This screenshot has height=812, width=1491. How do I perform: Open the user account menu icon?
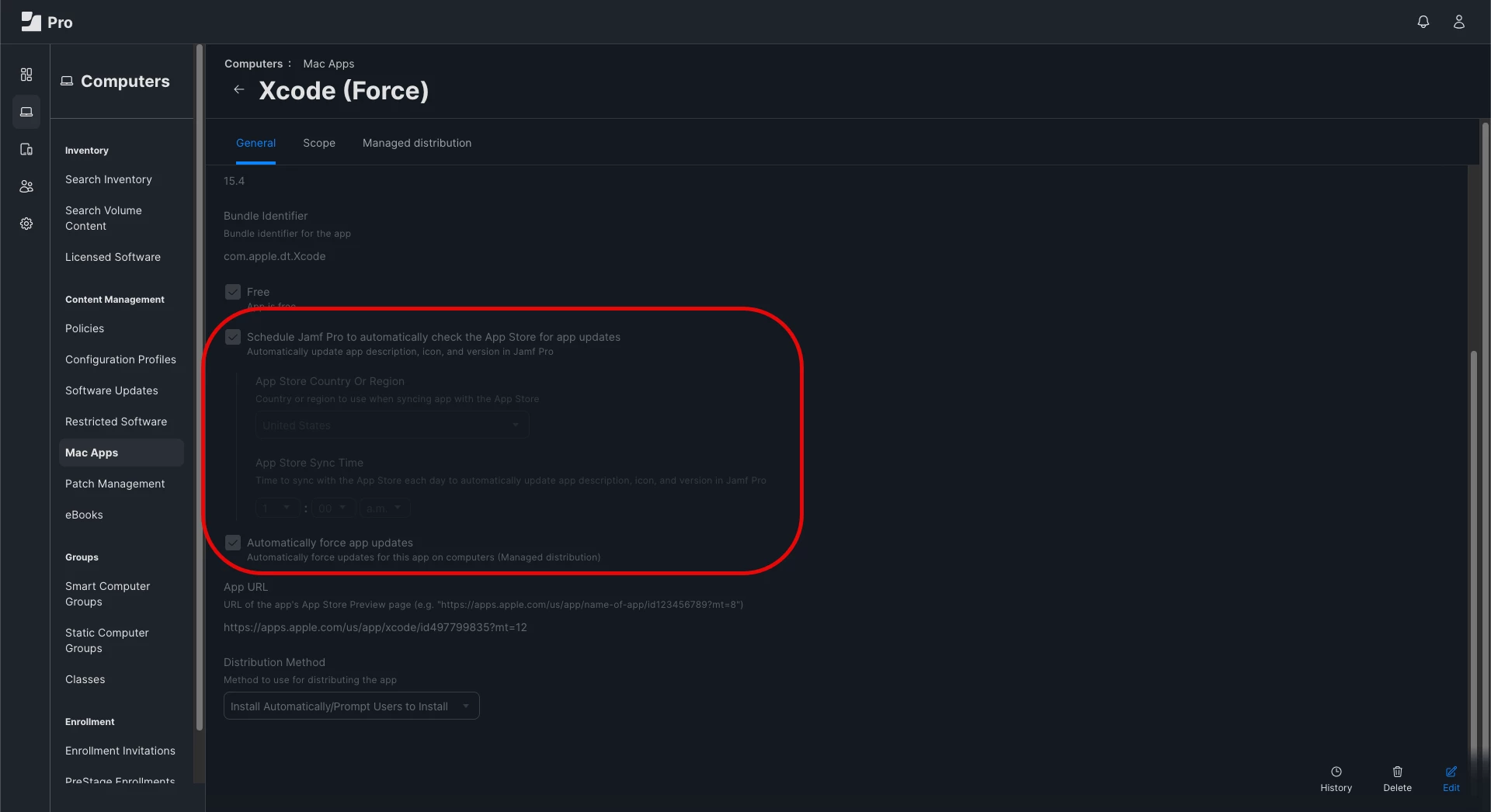(1459, 22)
